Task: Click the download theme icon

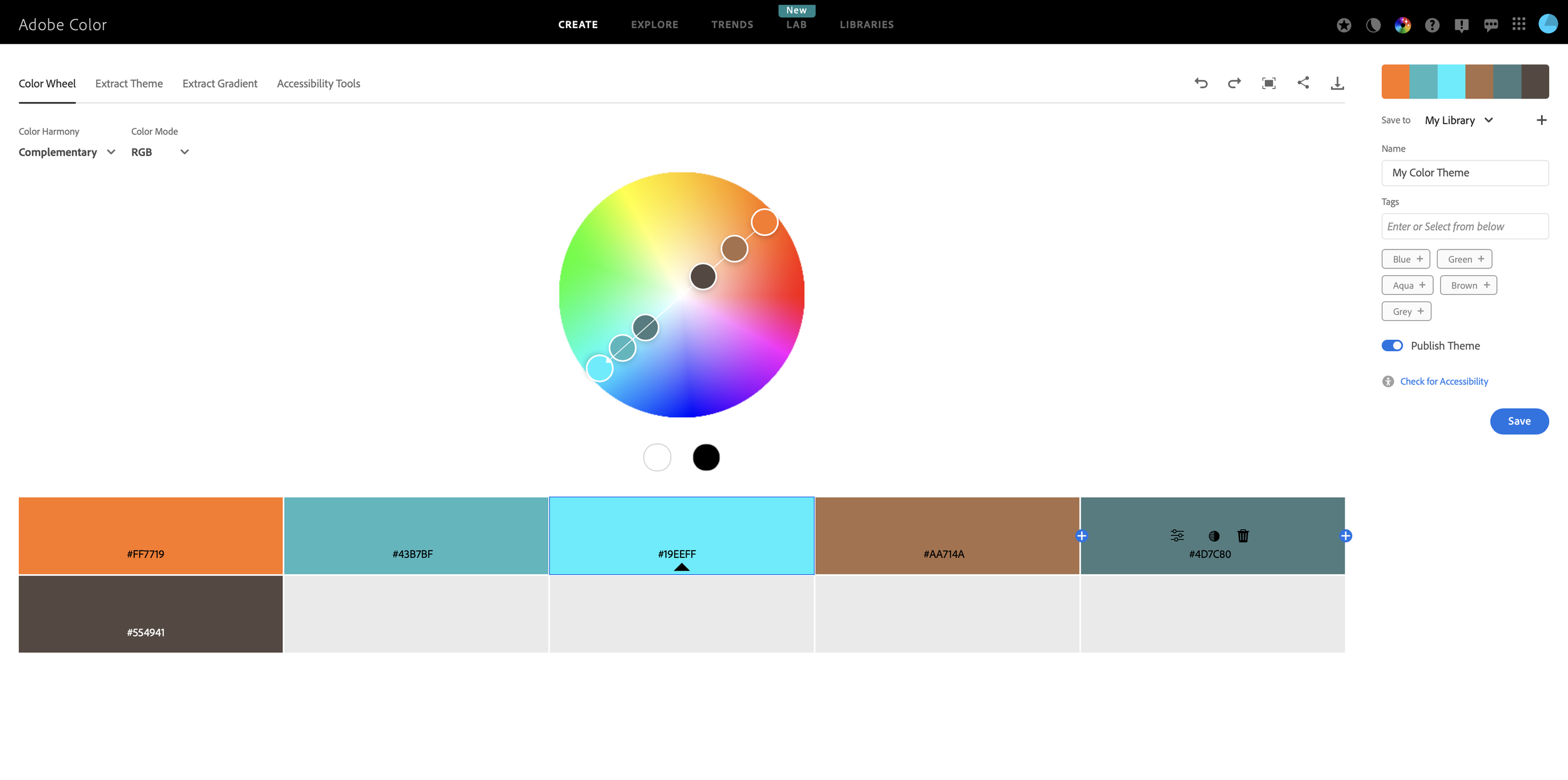Action: (1337, 83)
